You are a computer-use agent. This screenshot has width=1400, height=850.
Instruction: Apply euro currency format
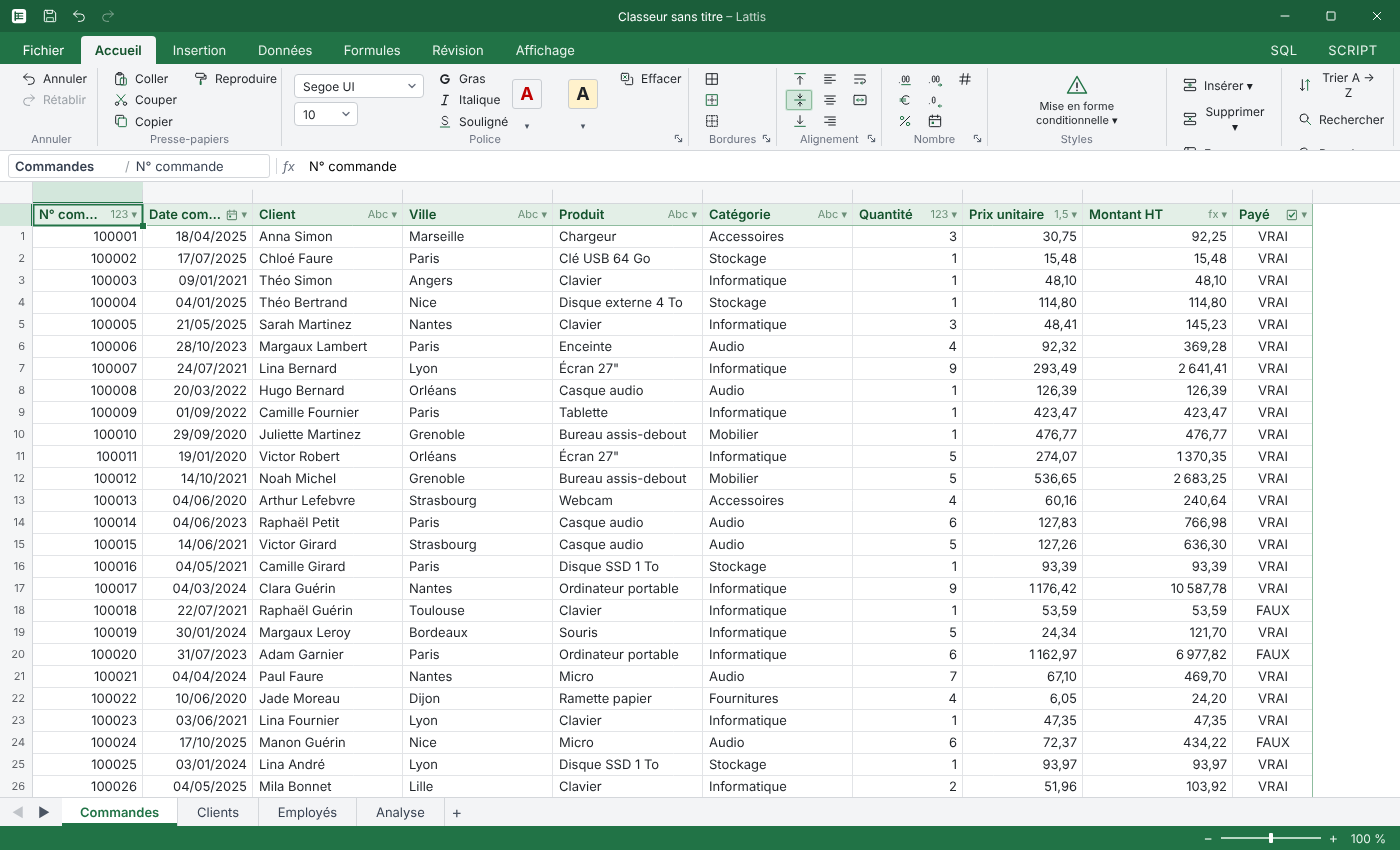(905, 100)
